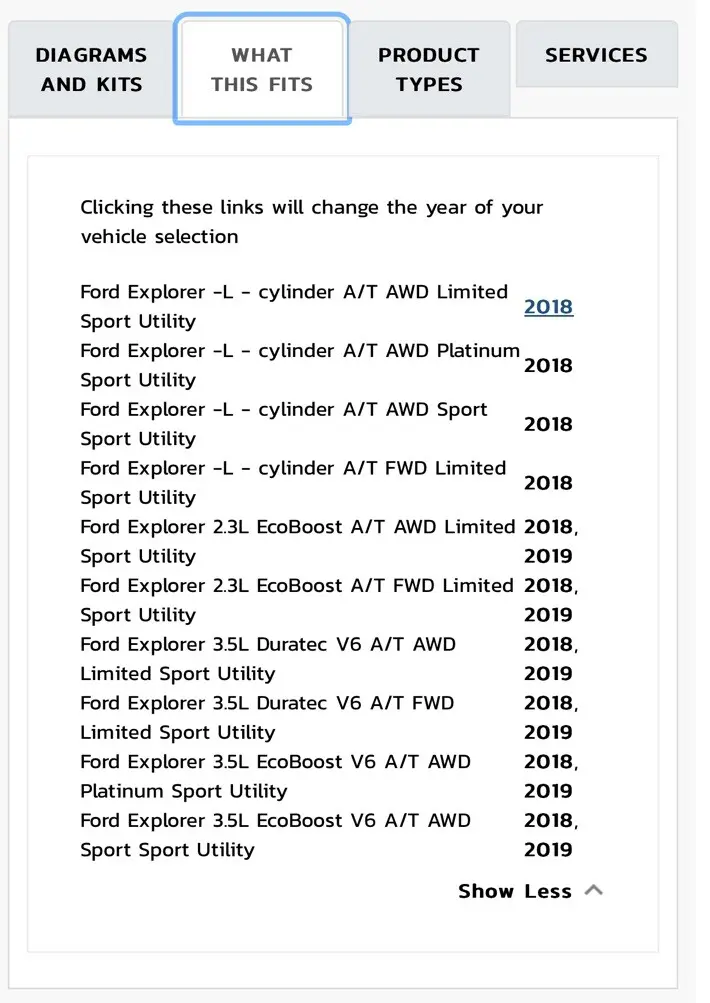The width and height of the screenshot is (710, 1003).
Task: Click 2018 for 3.5L Duratec V6 FWD
Action: point(548,703)
